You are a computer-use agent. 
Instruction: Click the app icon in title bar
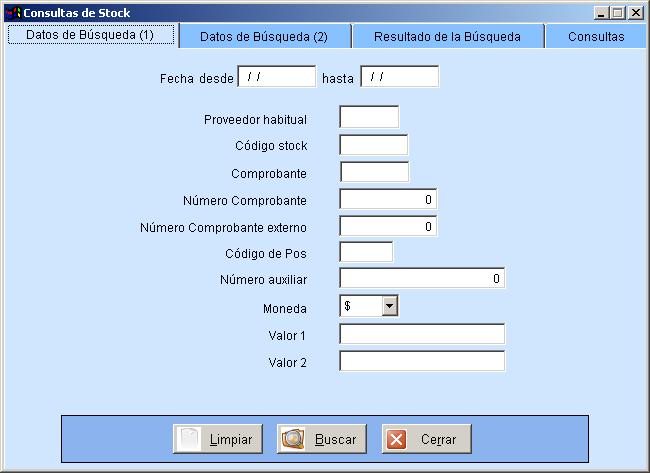12,13
